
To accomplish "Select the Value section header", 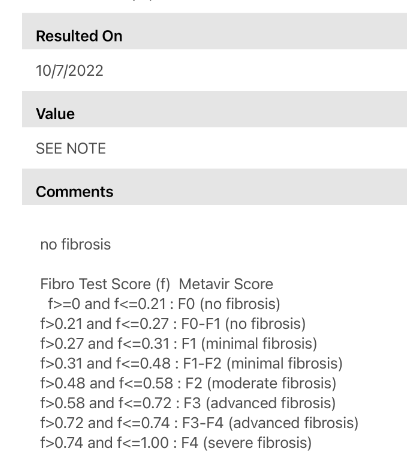I will click(x=214, y=109).
